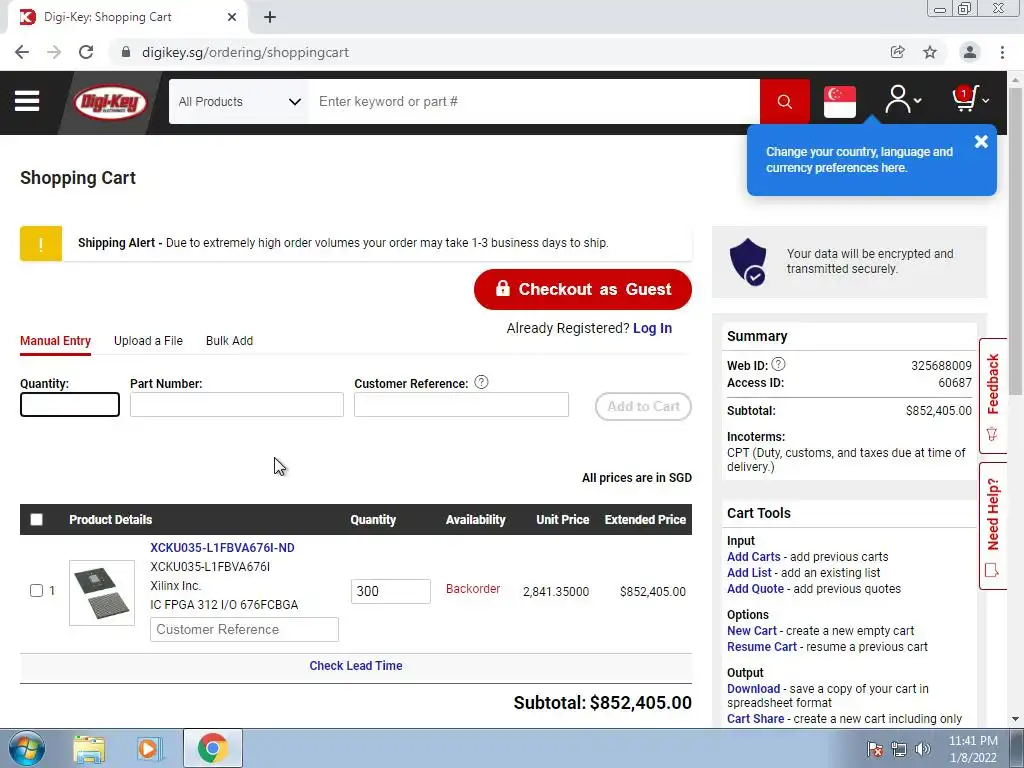Open the user account menu icon

tap(903, 100)
